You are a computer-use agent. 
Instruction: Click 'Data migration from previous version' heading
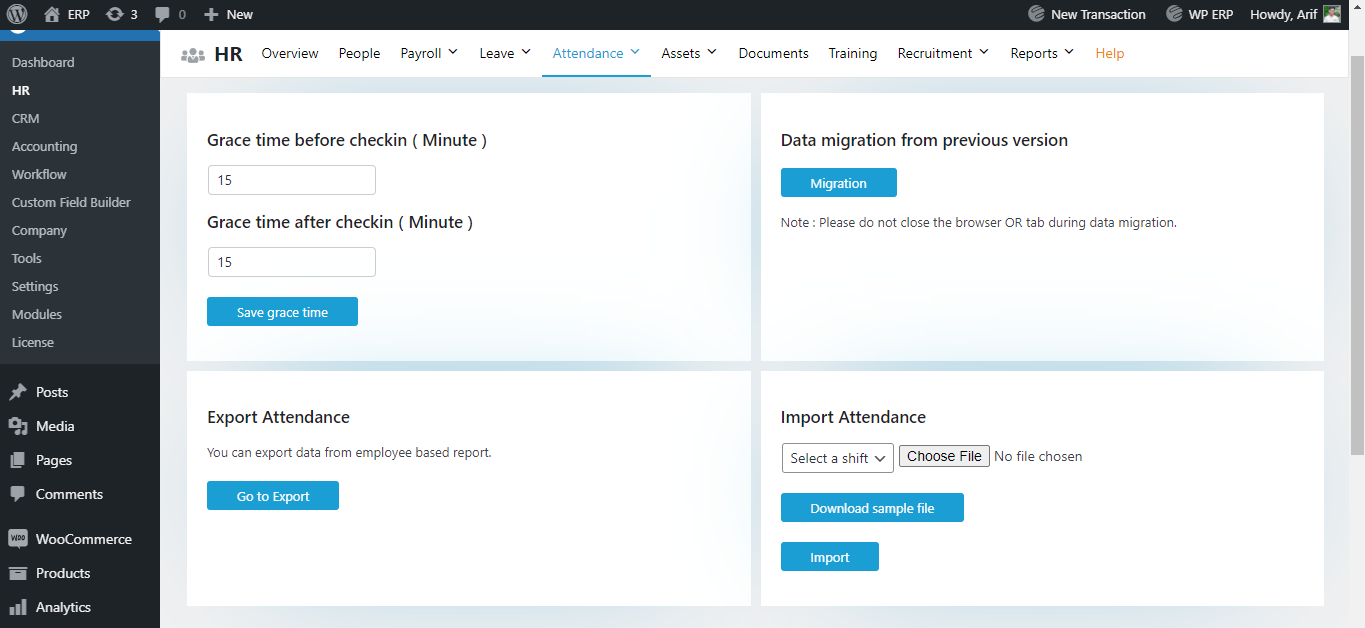[x=924, y=140]
